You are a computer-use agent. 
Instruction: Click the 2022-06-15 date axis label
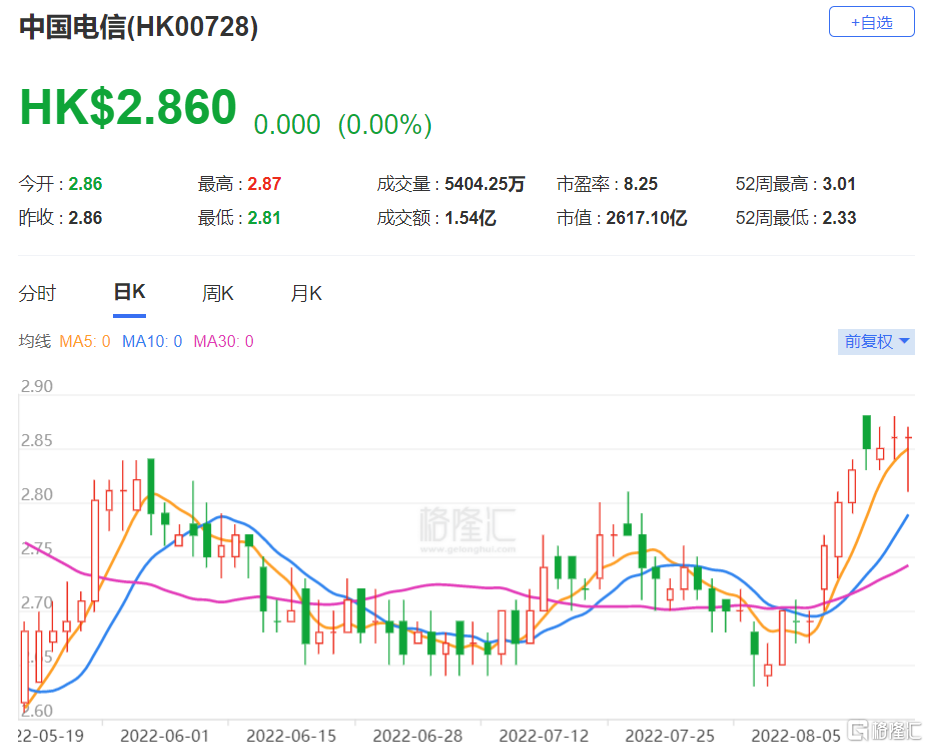(x=291, y=736)
